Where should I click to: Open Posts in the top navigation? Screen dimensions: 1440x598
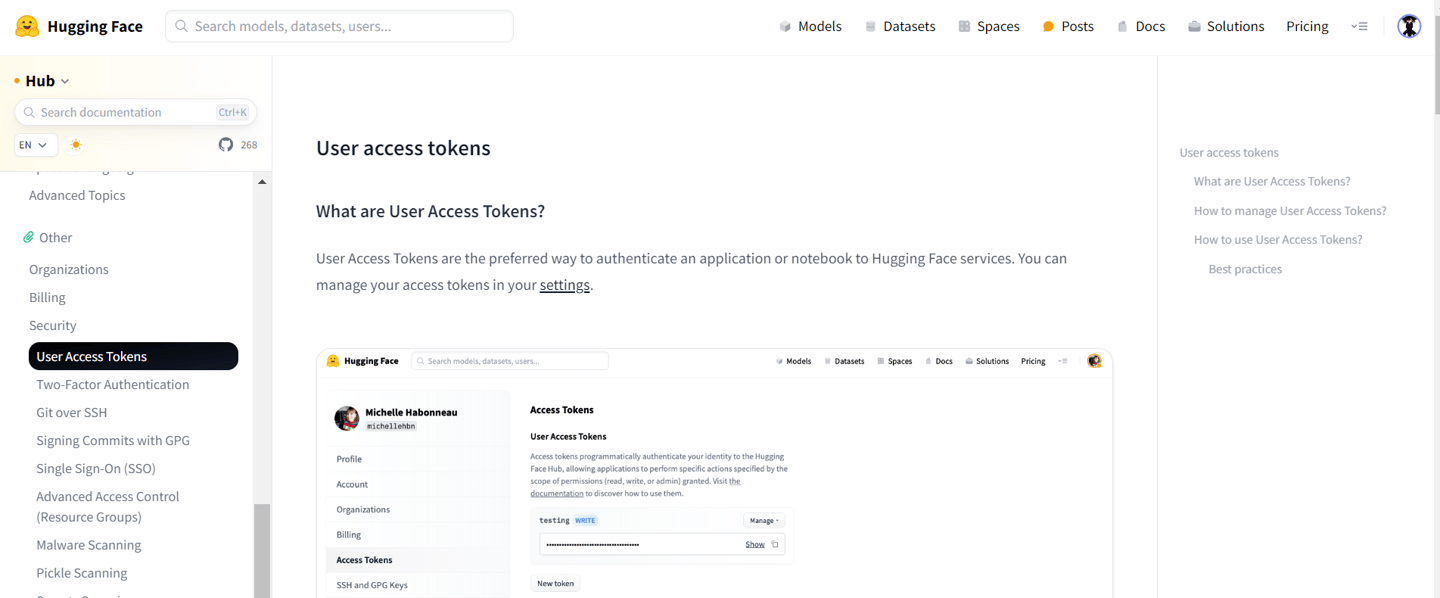coord(1068,27)
